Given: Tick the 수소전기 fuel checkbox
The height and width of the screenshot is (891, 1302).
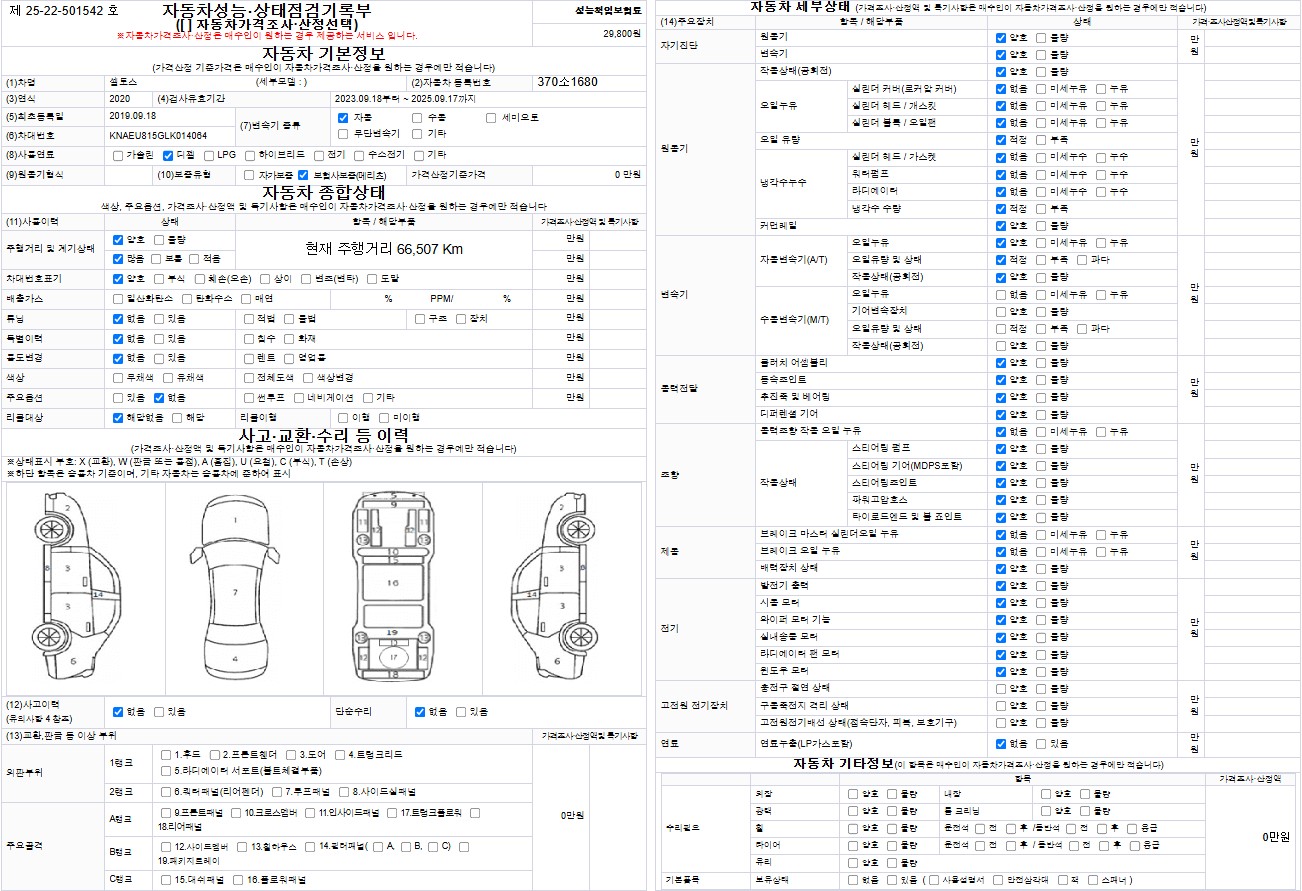Looking at the screenshot, I should [x=358, y=155].
